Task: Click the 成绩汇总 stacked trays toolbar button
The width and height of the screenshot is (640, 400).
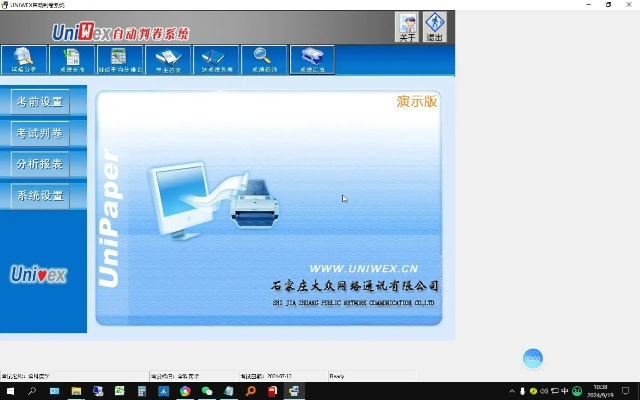Action: 312,60
